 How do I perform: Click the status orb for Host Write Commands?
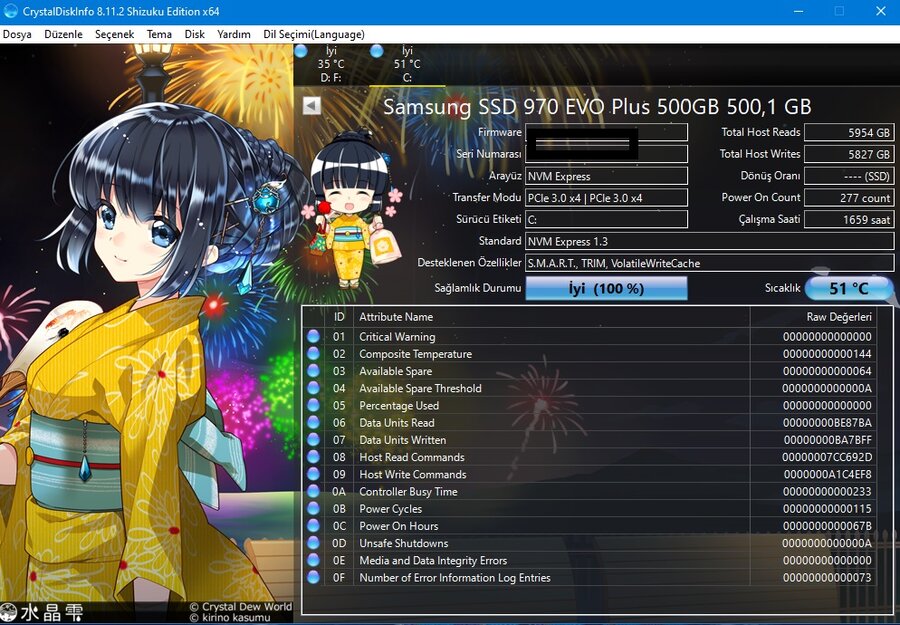(313, 474)
